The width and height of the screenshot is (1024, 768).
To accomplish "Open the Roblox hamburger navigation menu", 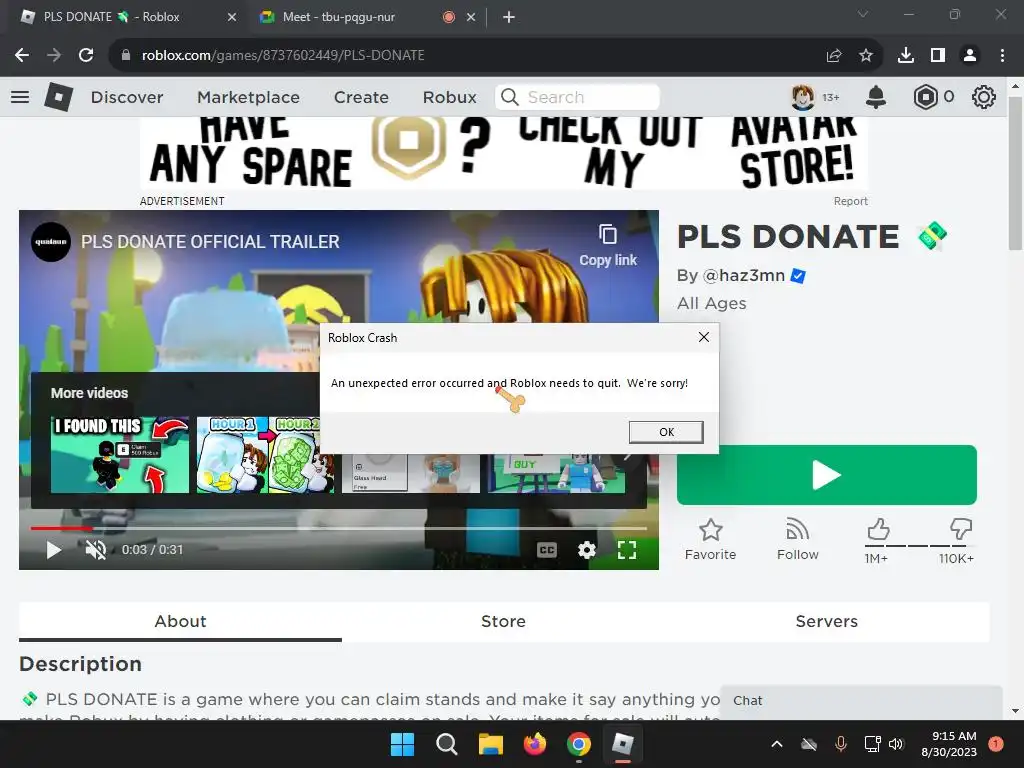I will pyautogui.click(x=20, y=97).
